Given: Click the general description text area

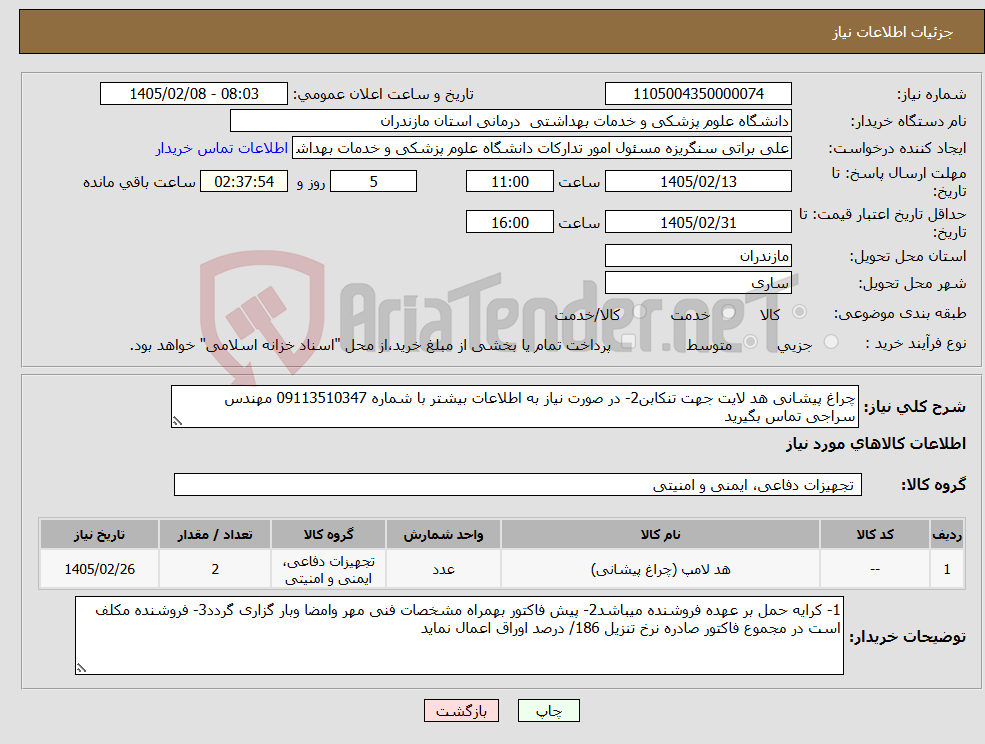Looking at the screenshot, I should [x=514, y=407].
